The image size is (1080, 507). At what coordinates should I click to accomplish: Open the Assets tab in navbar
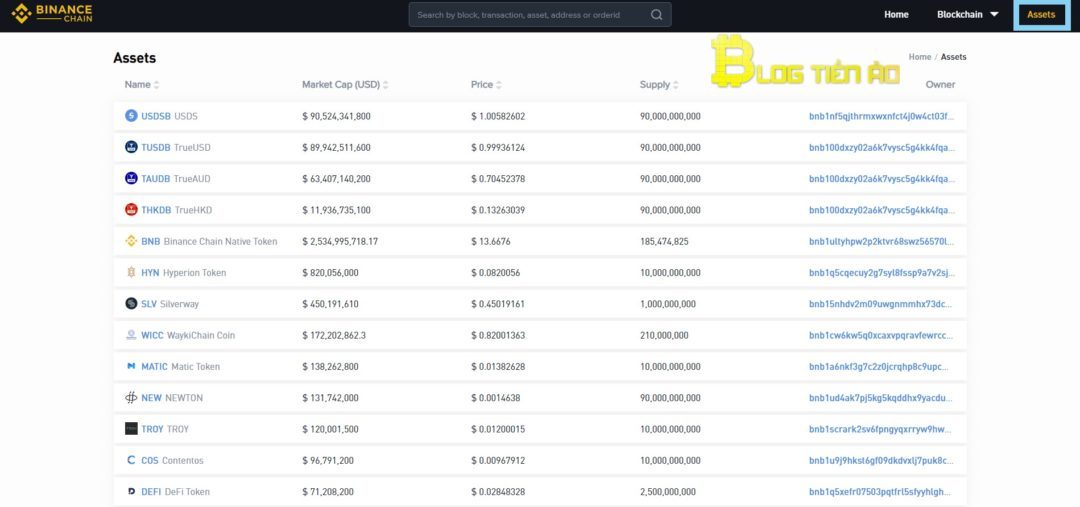[x=1041, y=15]
